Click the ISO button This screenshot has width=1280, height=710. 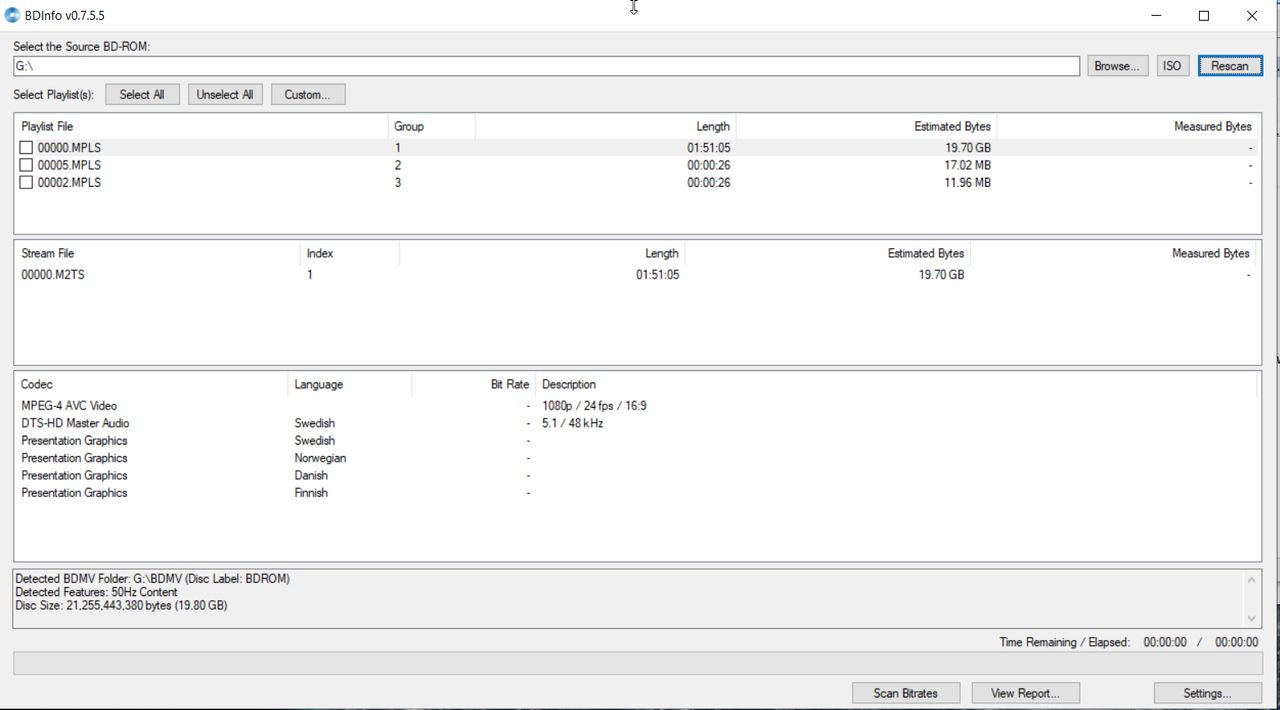tap(1172, 66)
